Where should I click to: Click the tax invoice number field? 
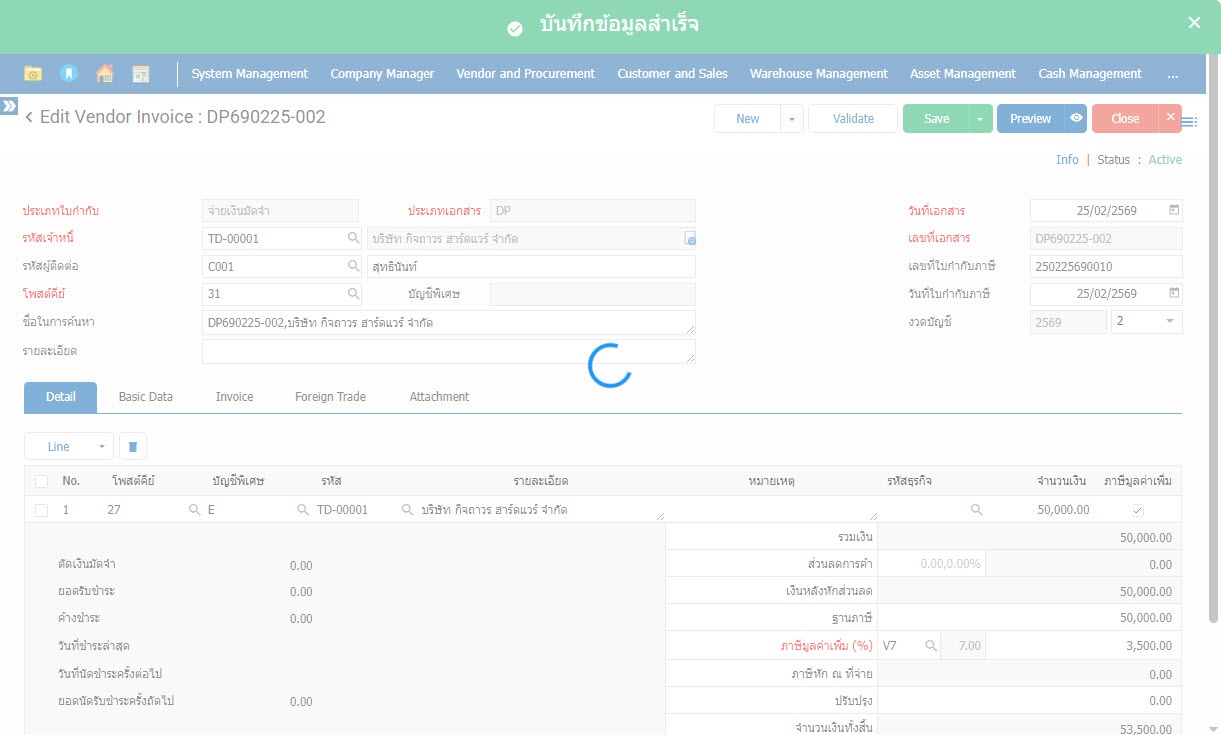click(x=1105, y=266)
